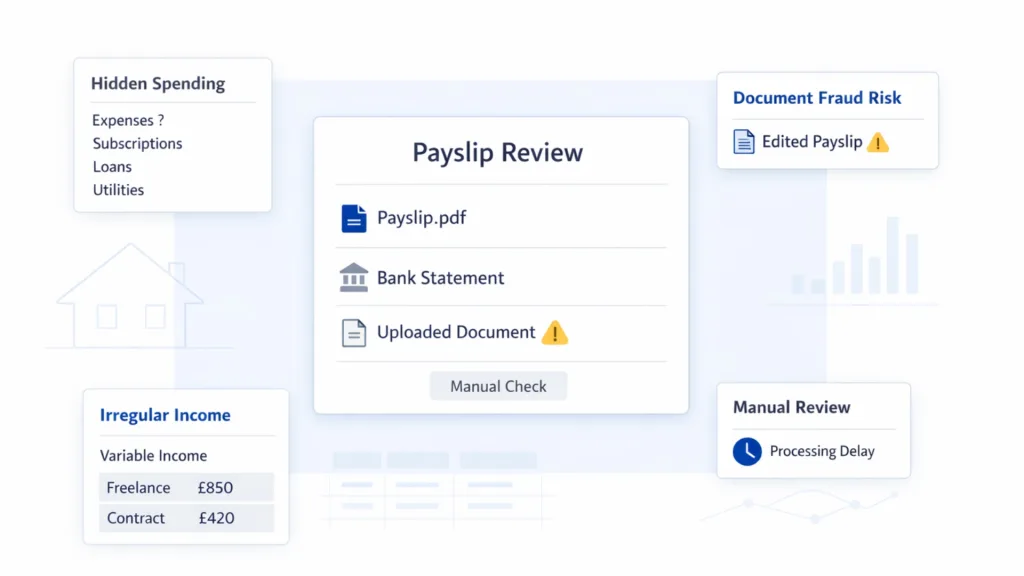Click the Expenses ? item
The width and height of the screenshot is (1024, 576).
coord(128,120)
